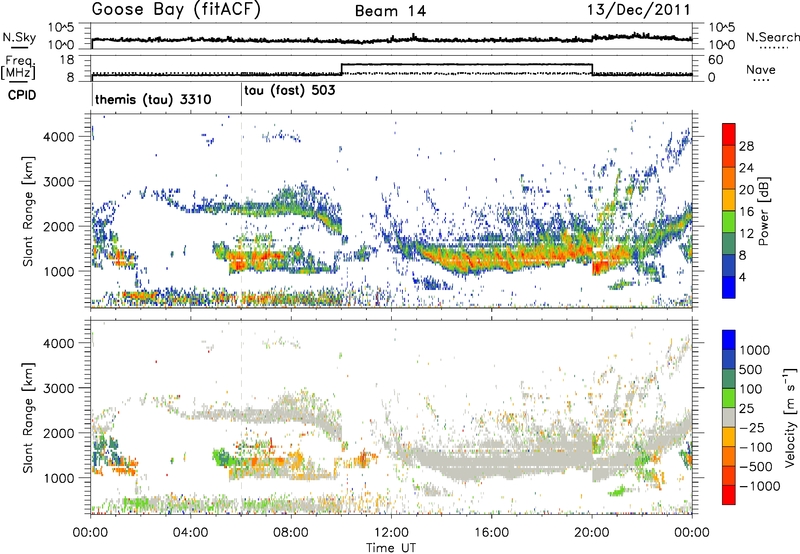Click the '4000' tick in the power panel
Screen dimensions: 800x554
coord(59,137)
